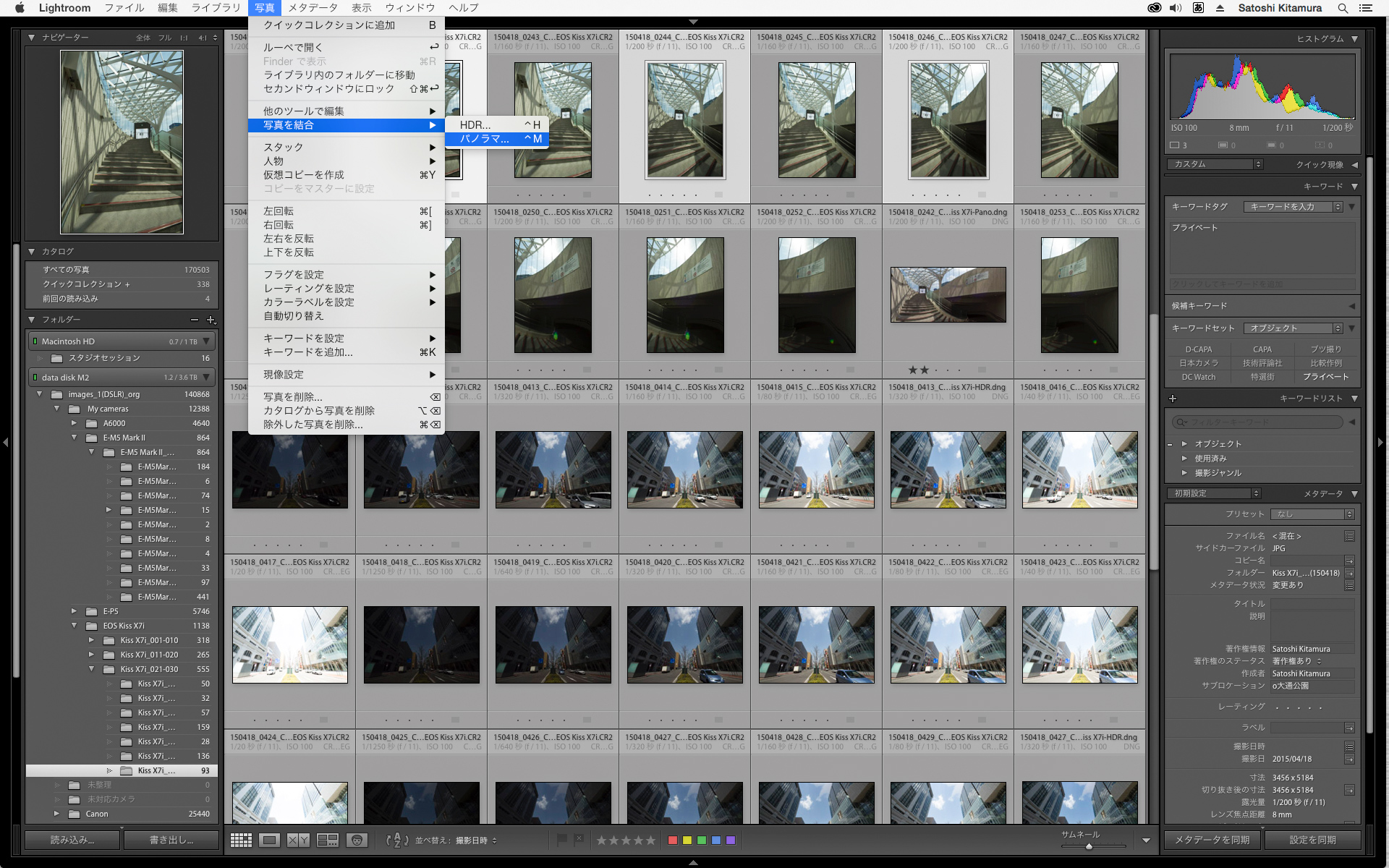Open カスタム preset dropdown
Viewport: 1389px width, 868px height.
point(1215,164)
